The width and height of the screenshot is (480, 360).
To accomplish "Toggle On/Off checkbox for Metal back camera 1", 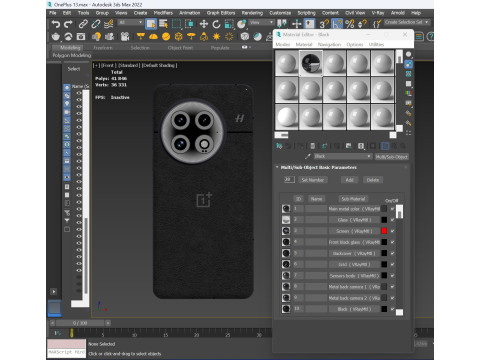I will click(393, 287).
